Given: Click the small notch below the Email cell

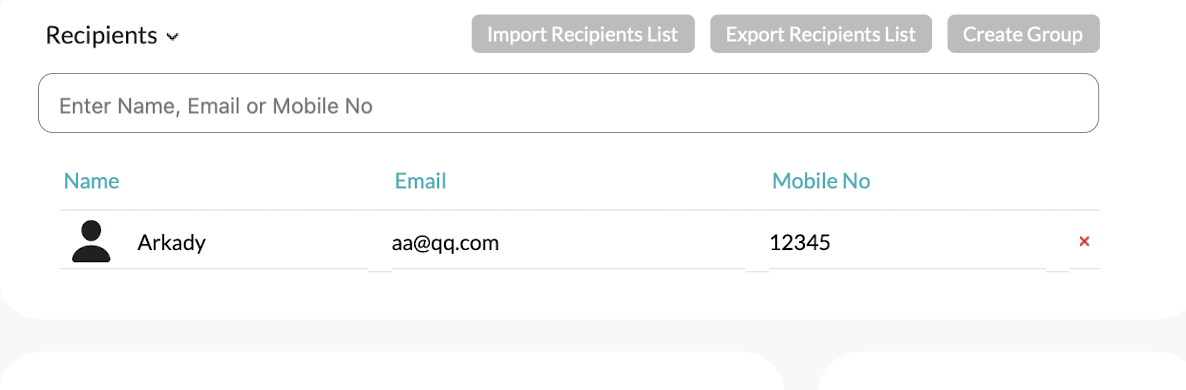Looking at the screenshot, I should pos(757,270).
